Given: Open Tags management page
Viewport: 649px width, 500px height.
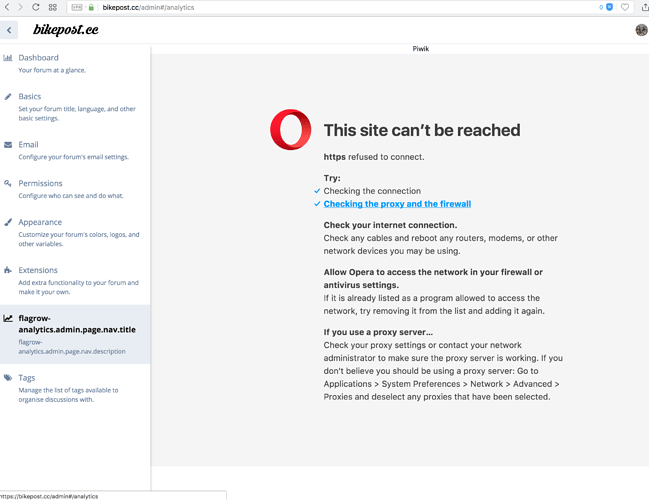Looking at the screenshot, I should (75, 388).
